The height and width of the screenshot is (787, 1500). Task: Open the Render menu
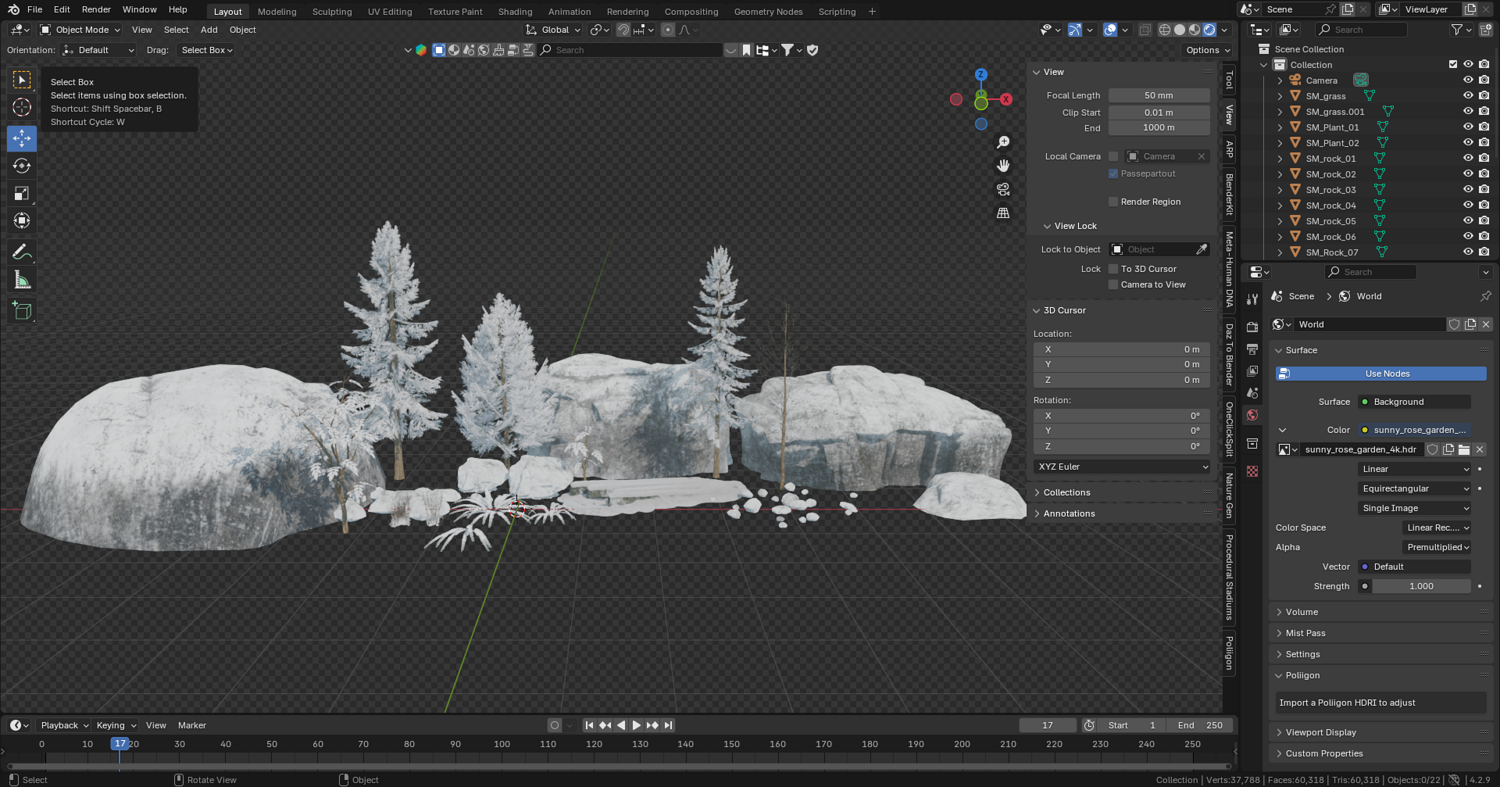click(96, 10)
